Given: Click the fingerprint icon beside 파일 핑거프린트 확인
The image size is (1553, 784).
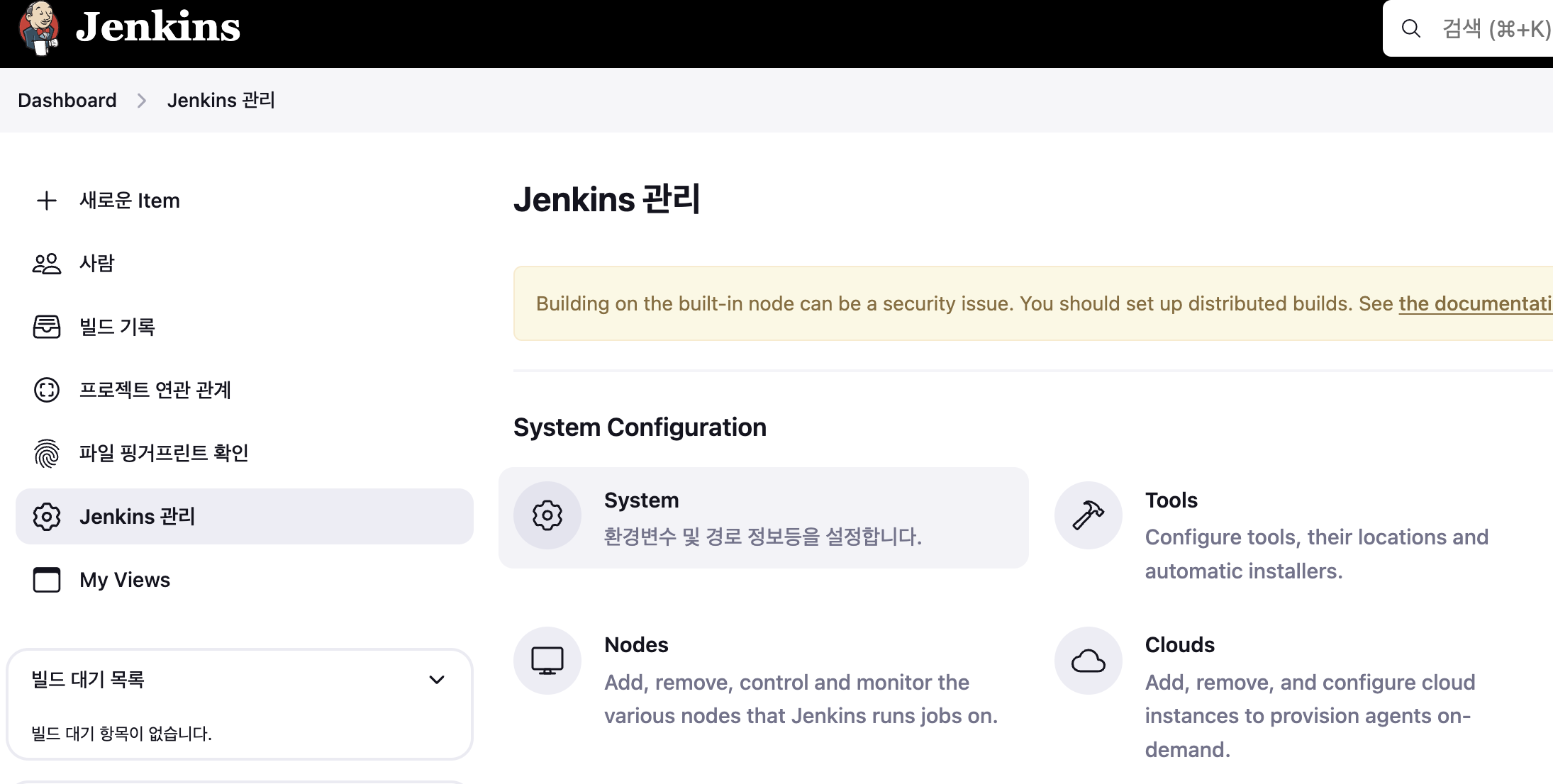Looking at the screenshot, I should (x=46, y=452).
